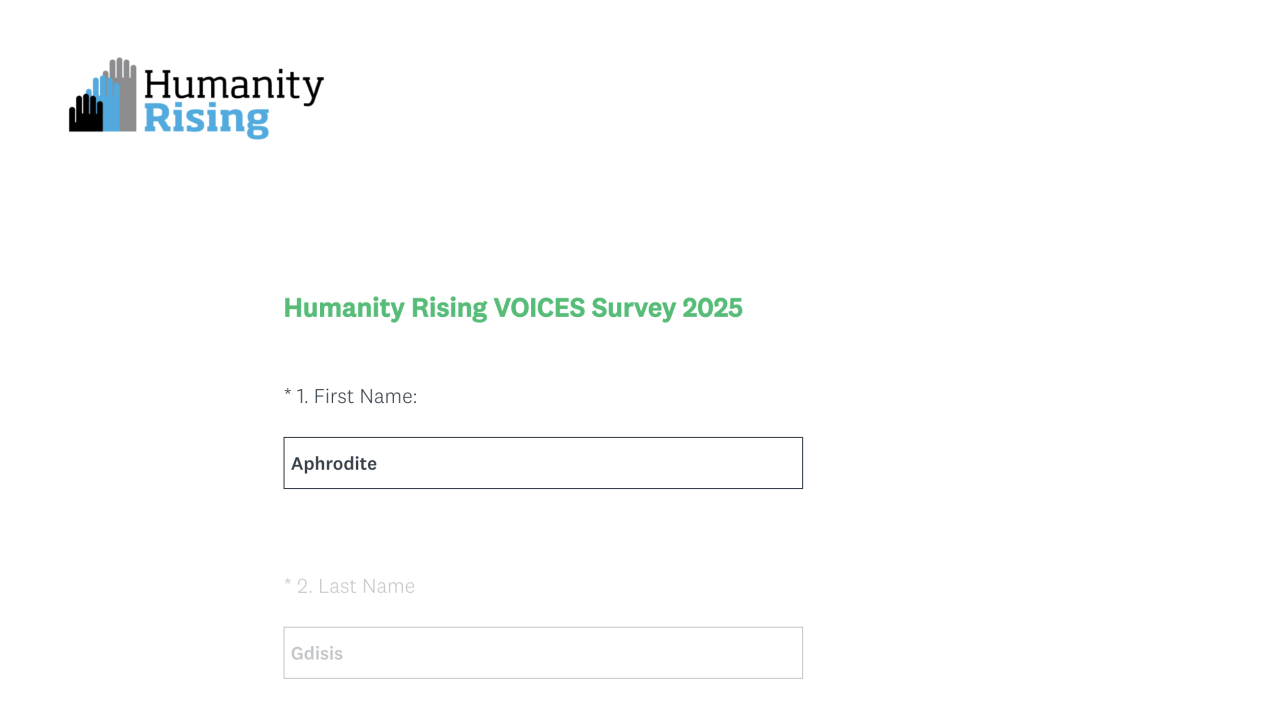This screenshot has width=1280, height=707.
Task: Click the black hand in the logo
Action: click(x=85, y=114)
